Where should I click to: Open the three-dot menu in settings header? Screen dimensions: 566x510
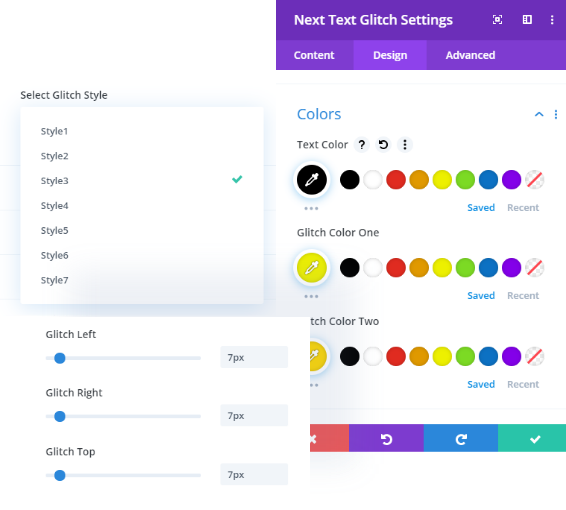[x=552, y=19]
